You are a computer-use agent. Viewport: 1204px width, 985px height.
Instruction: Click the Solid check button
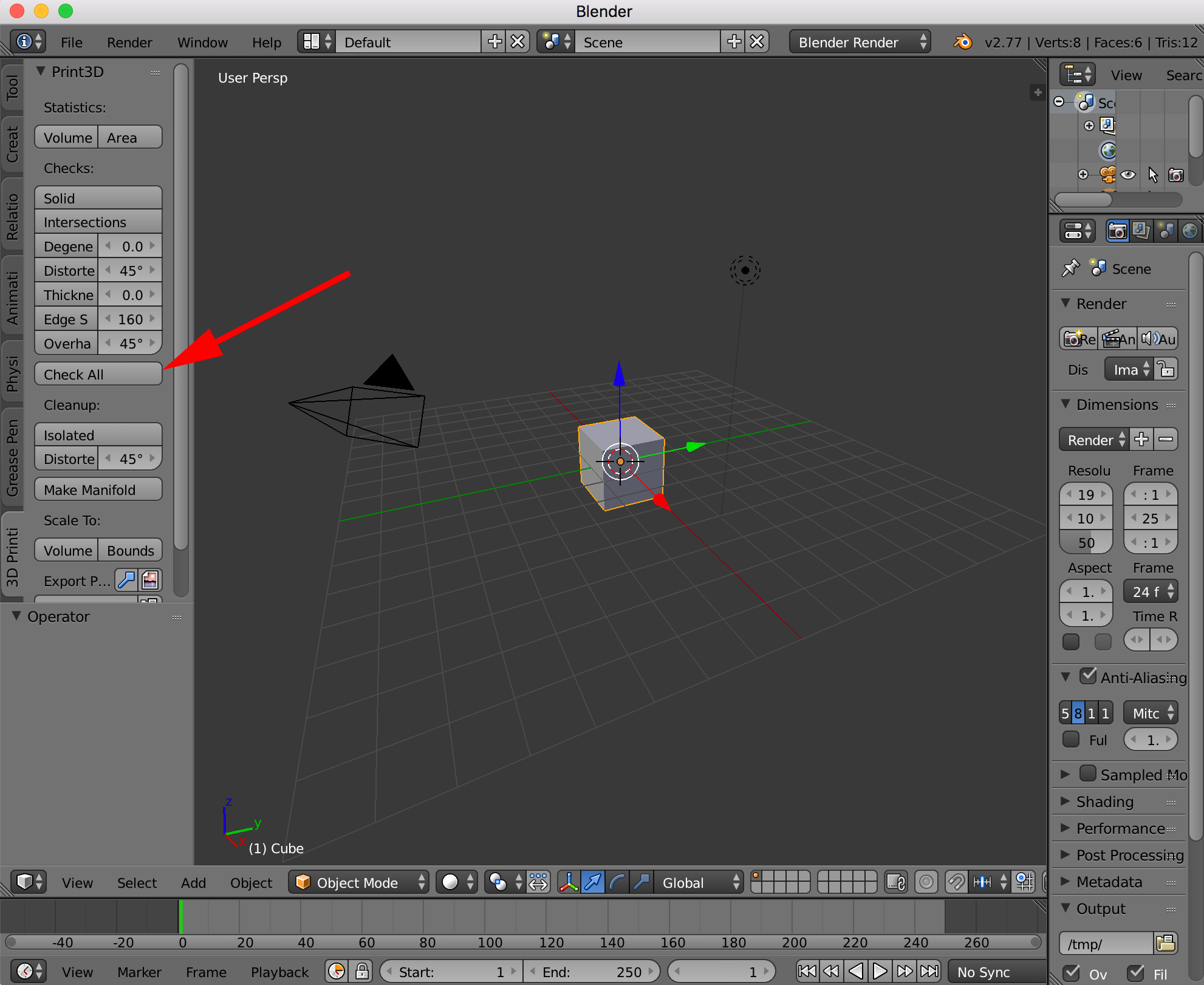click(98, 198)
